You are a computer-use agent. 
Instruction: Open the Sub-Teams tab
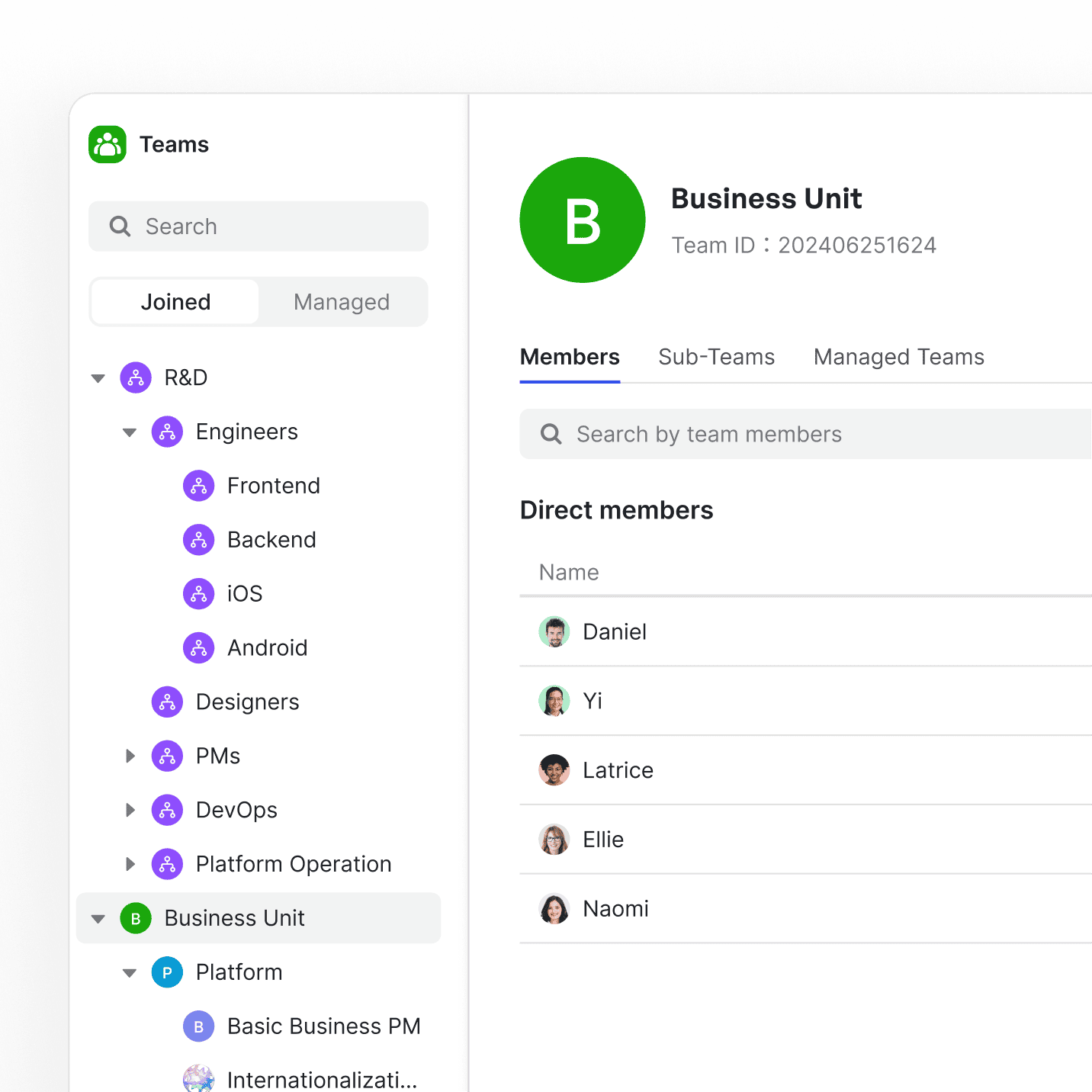pyautogui.click(x=716, y=357)
